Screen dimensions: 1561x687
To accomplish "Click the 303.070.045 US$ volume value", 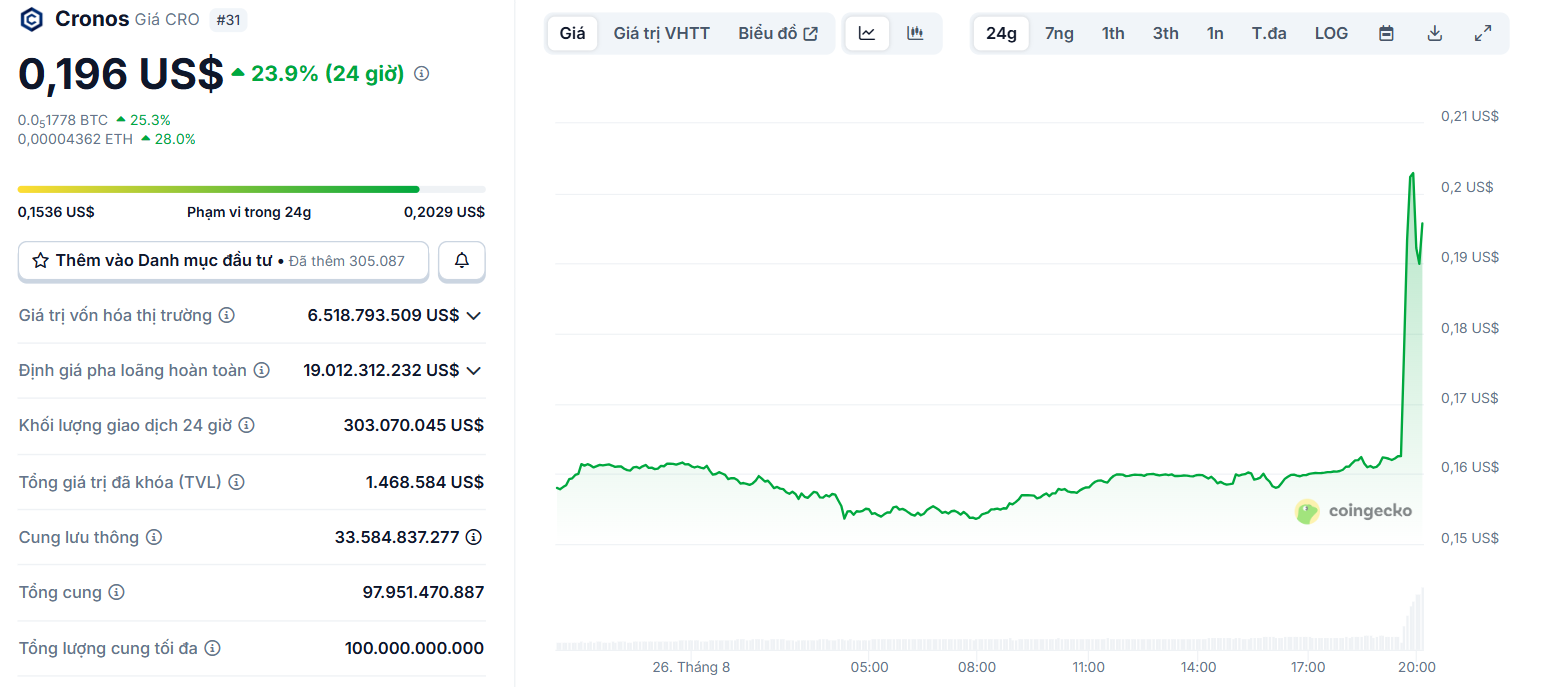I will (413, 426).
